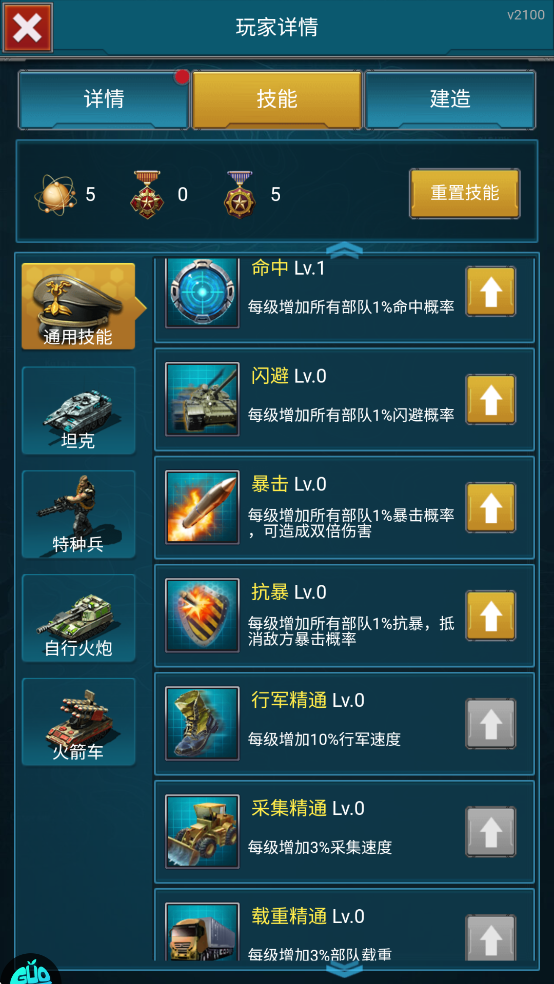Tap the 行军精通 boot icon
This screenshot has height=984, width=554.
point(202,723)
